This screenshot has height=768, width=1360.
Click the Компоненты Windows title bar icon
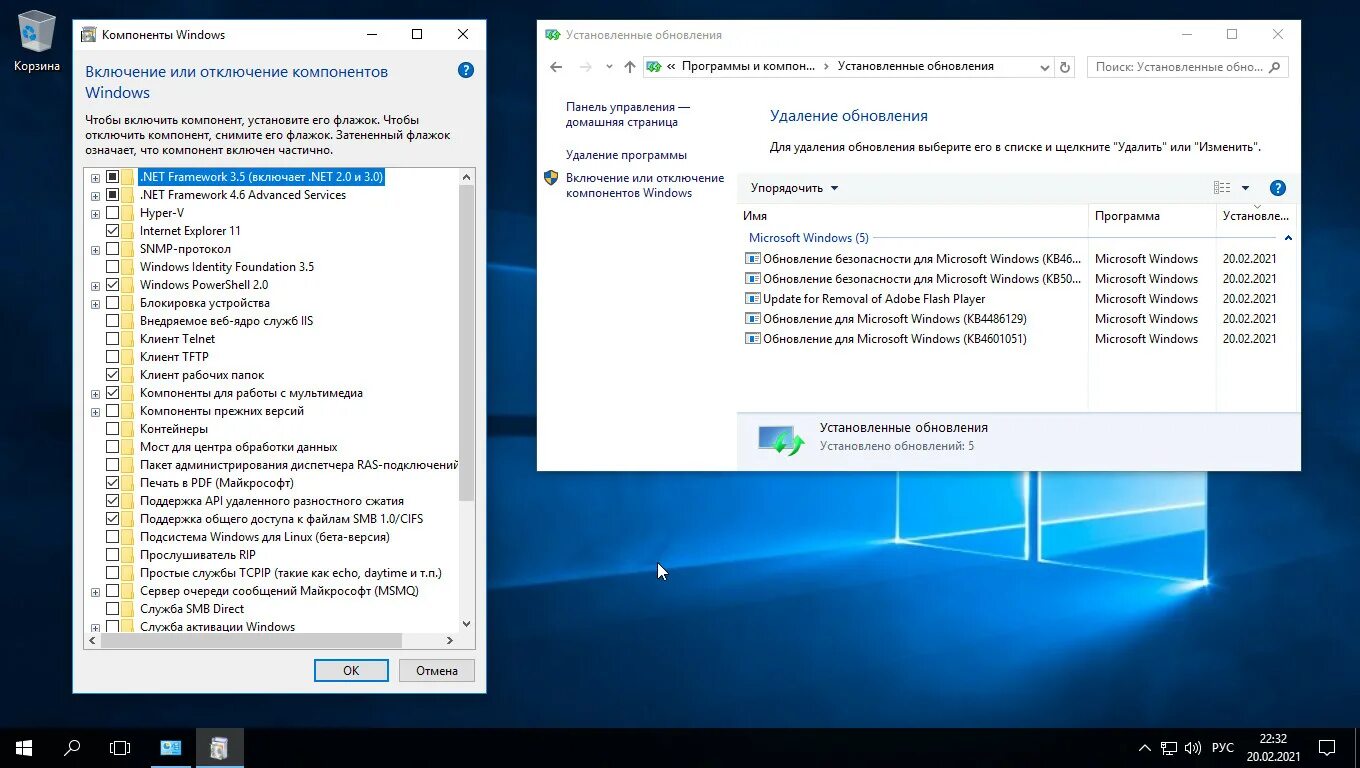tap(88, 34)
